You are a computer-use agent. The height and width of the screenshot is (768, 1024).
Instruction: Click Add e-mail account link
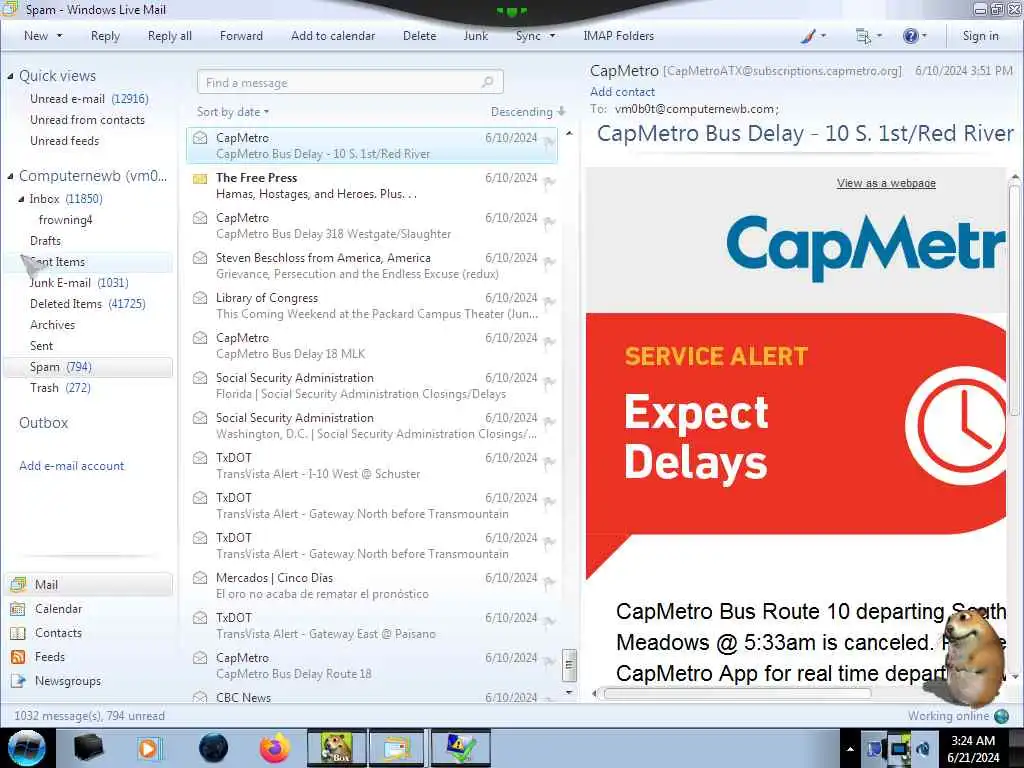72,466
